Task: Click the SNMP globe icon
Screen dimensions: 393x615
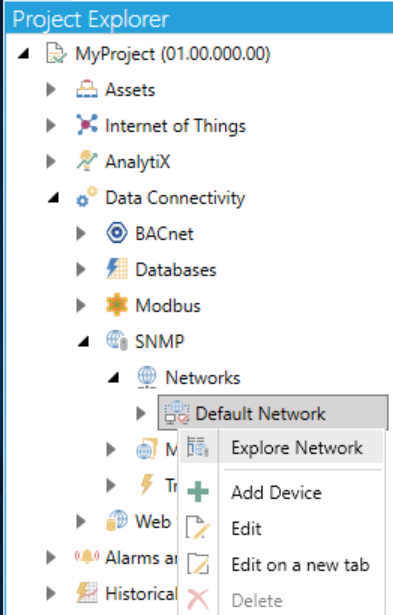Action: [117, 340]
